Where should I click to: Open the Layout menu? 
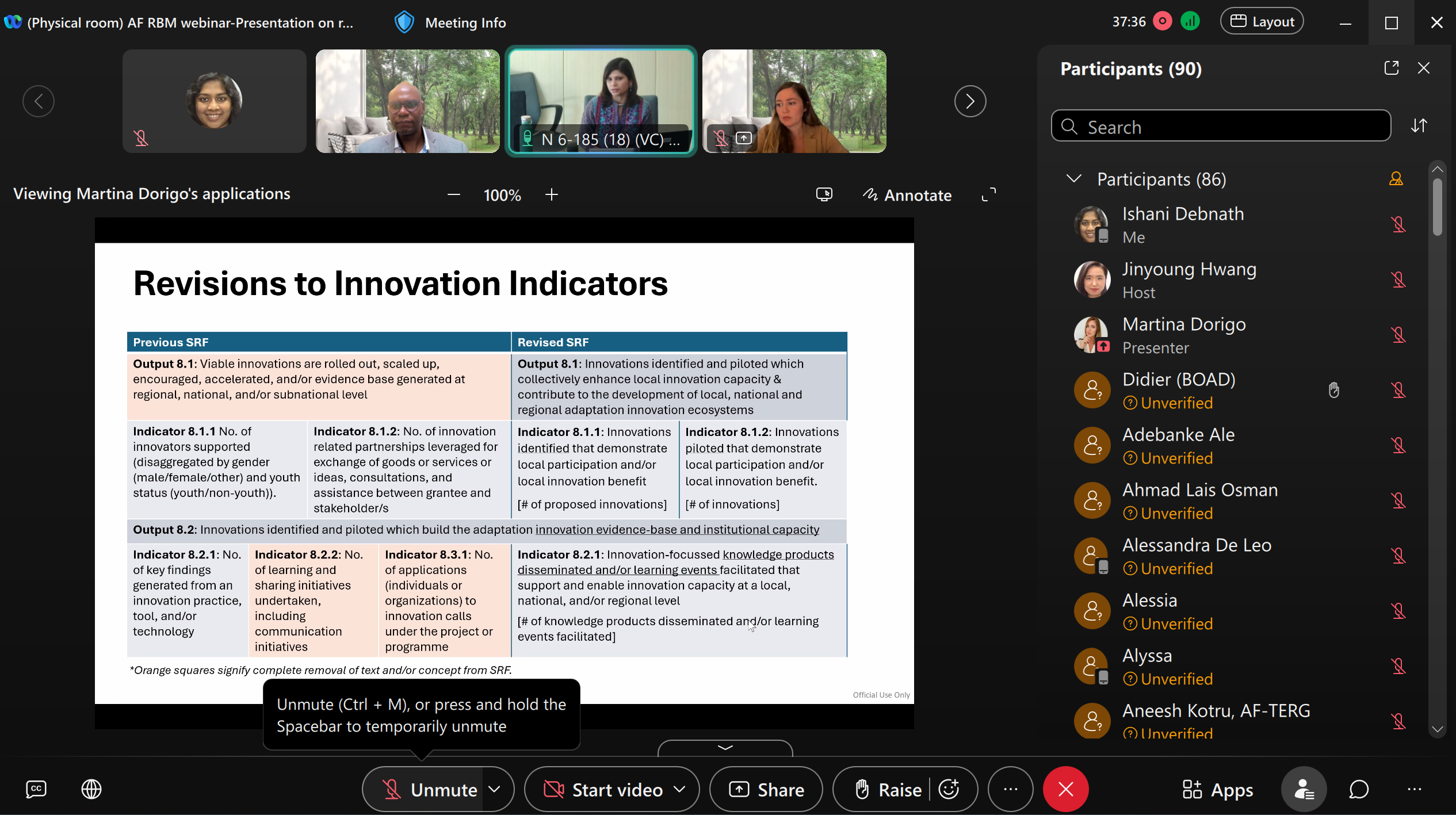click(1262, 22)
